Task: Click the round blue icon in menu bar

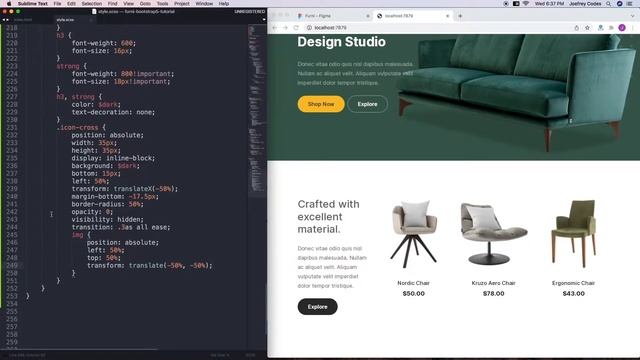Action: pyautogui.click(x=619, y=4)
